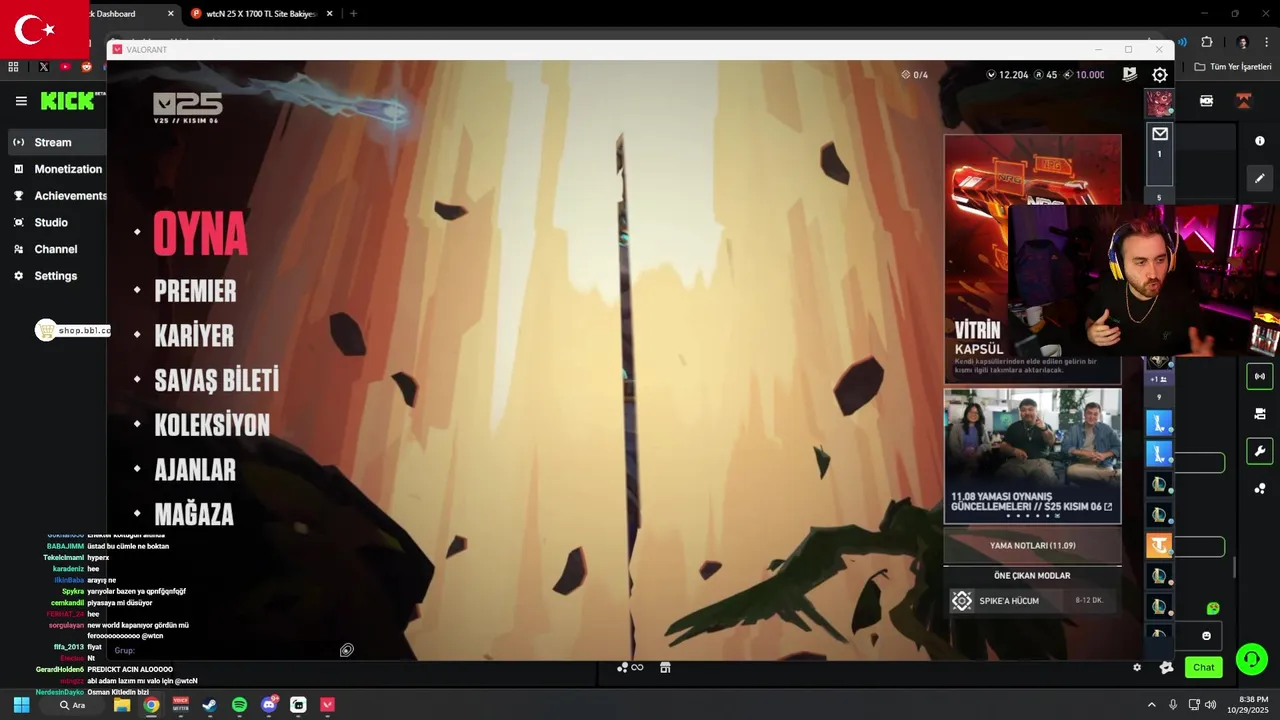Image resolution: width=1280 pixels, height=720 pixels.
Task: Click the YAMA NOTLARI (11.09) button
Action: 1032,546
